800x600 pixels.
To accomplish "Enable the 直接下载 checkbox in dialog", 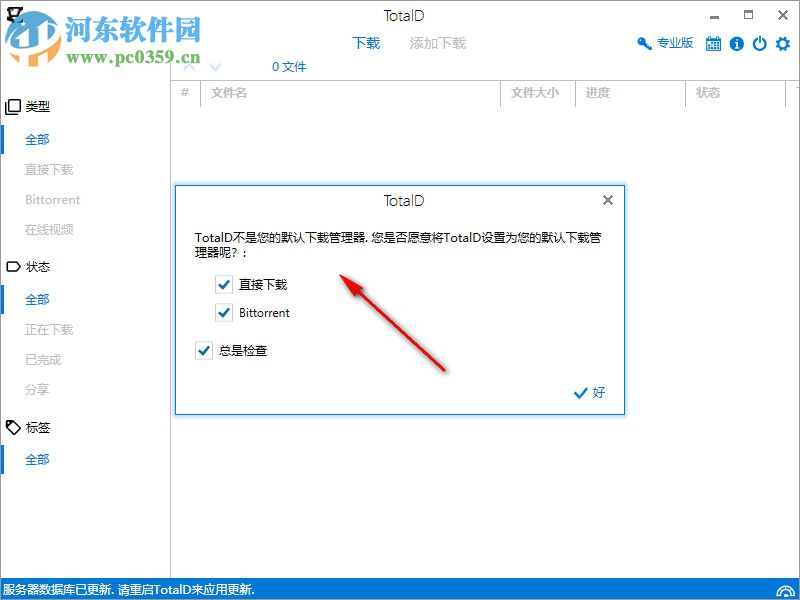I will (224, 284).
